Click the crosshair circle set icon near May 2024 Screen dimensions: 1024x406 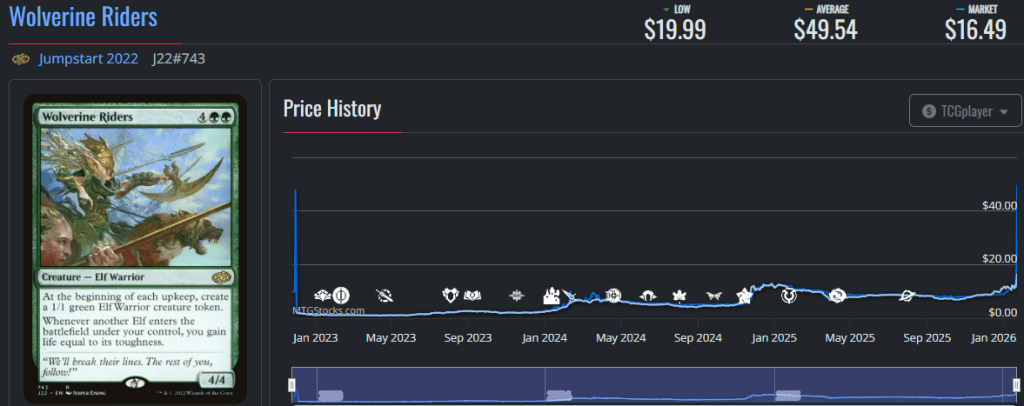tap(613, 295)
